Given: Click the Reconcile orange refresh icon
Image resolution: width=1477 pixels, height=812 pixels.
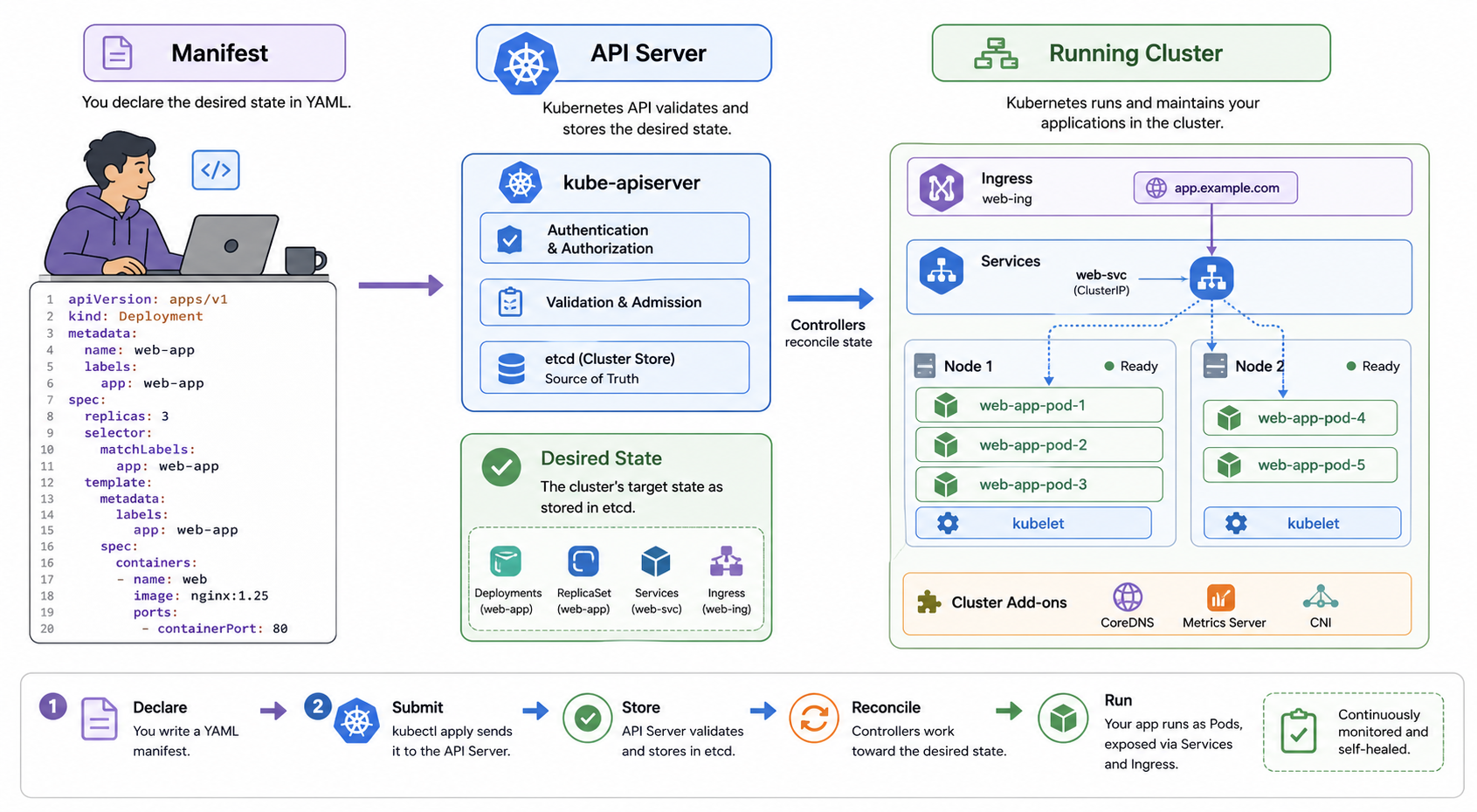Looking at the screenshot, I should click(814, 719).
